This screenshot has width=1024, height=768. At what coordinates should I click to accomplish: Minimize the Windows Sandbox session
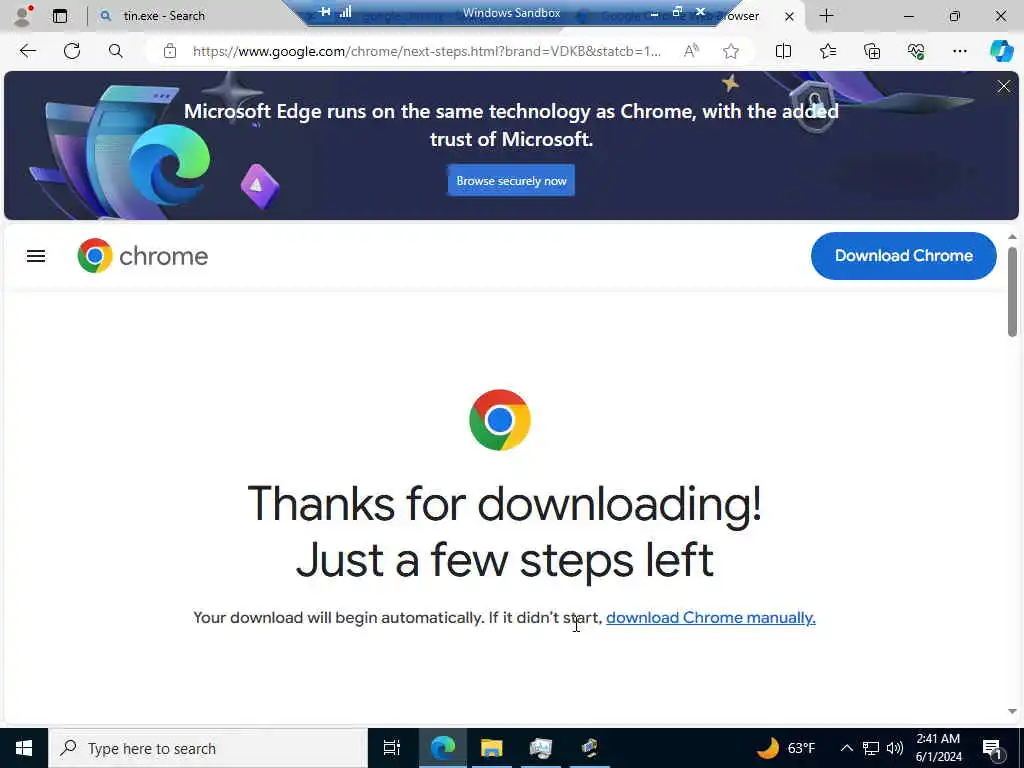point(654,12)
